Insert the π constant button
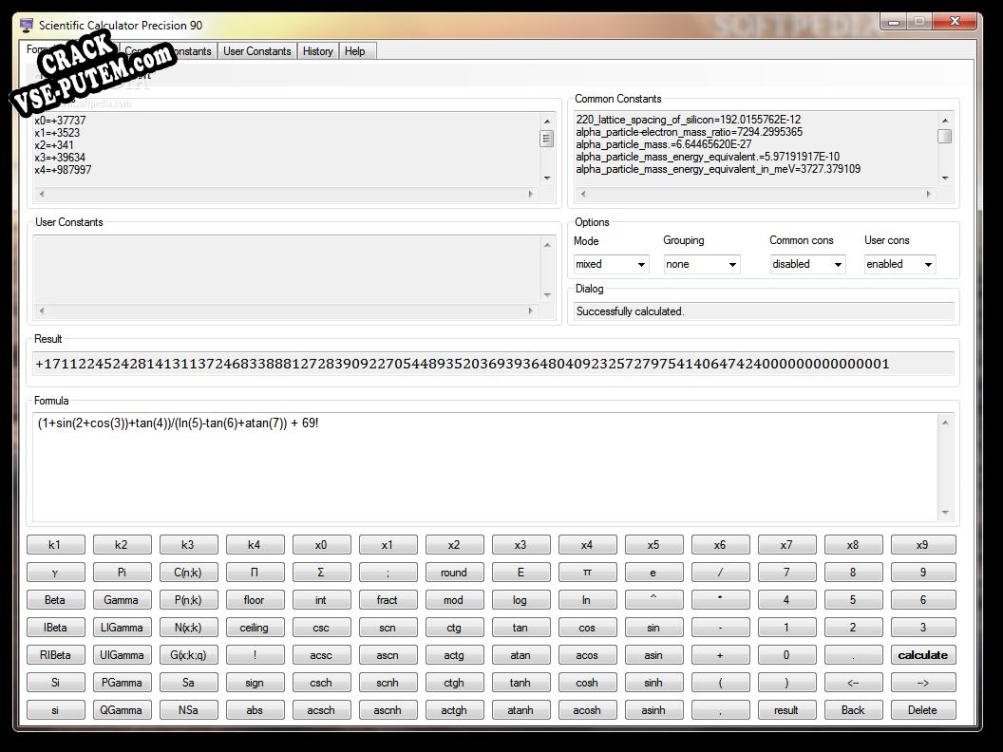The height and width of the screenshot is (752, 1003). pyautogui.click(x=587, y=572)
